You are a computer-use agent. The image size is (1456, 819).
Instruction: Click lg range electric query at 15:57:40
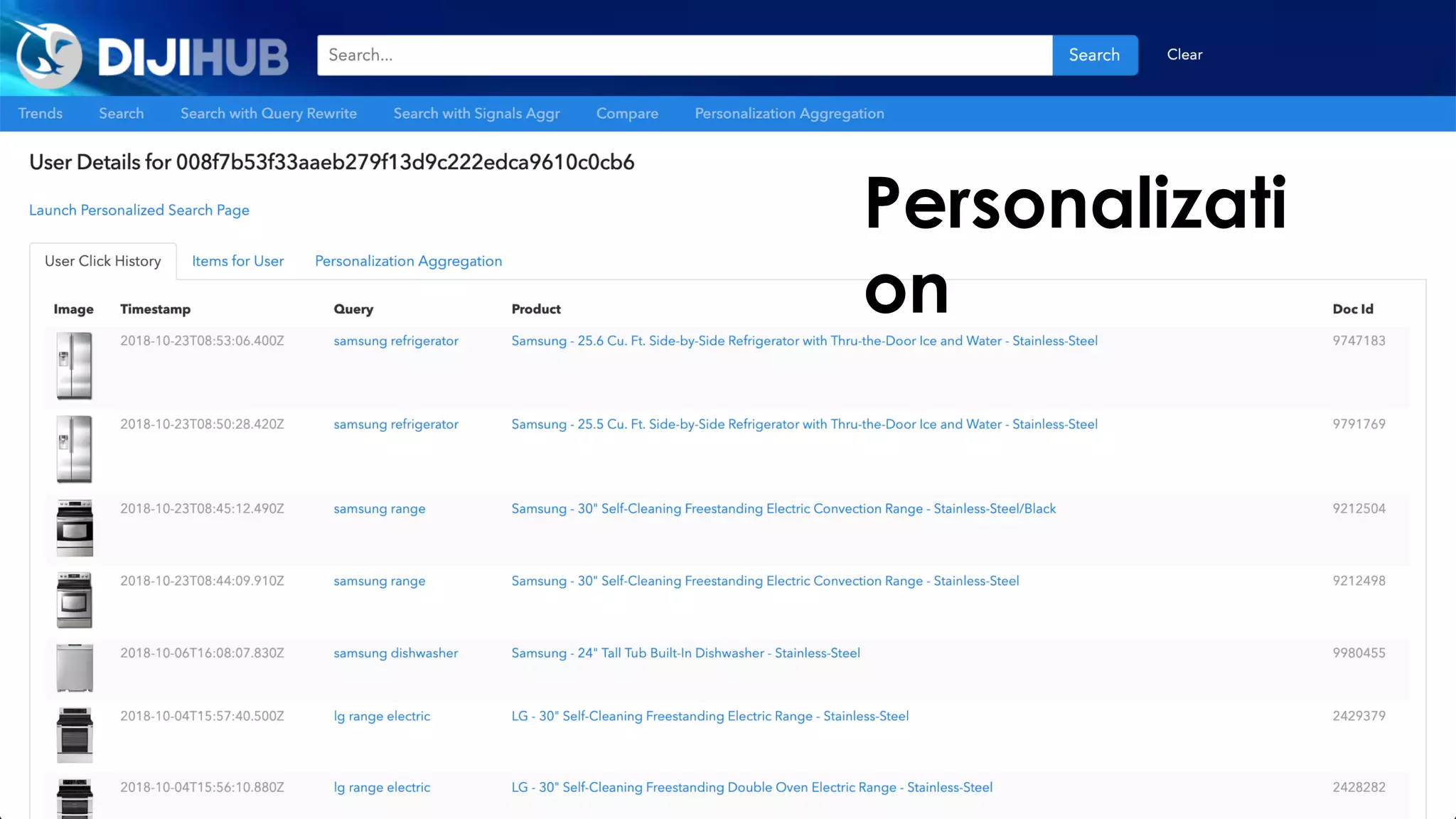click(382, 717)
